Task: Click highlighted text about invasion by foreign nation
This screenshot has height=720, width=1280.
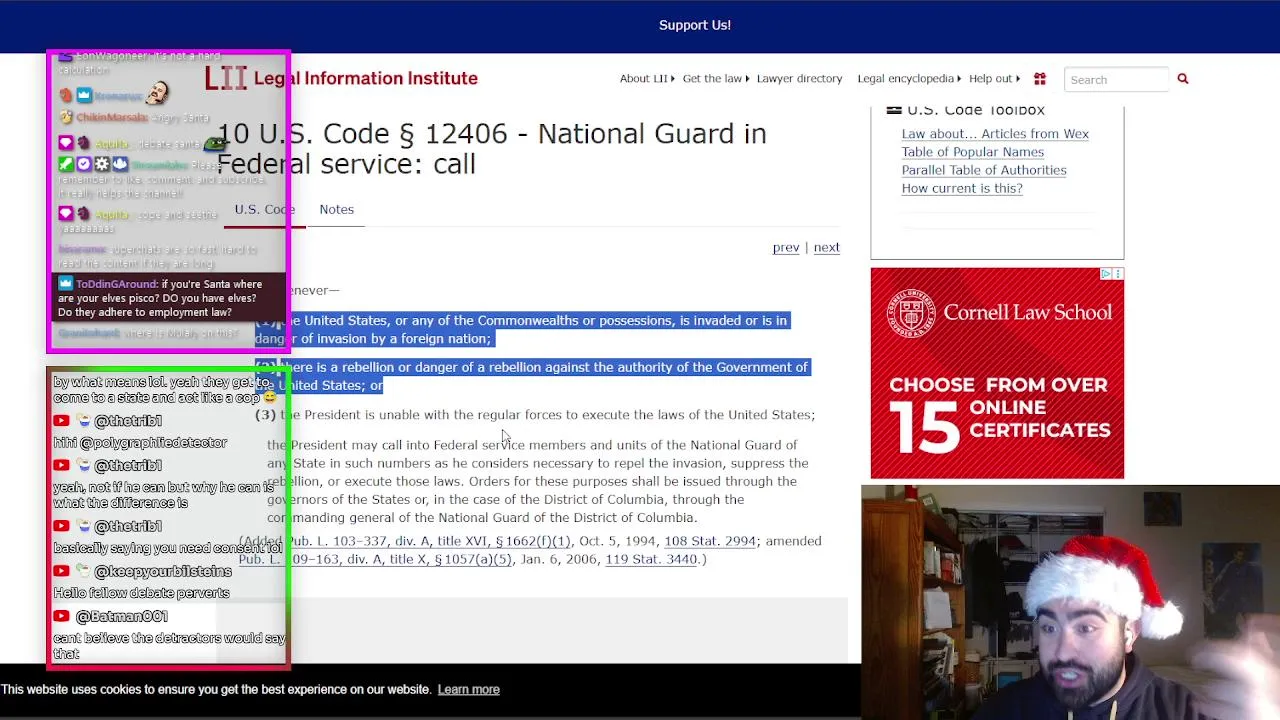Action: coord(521,329)
